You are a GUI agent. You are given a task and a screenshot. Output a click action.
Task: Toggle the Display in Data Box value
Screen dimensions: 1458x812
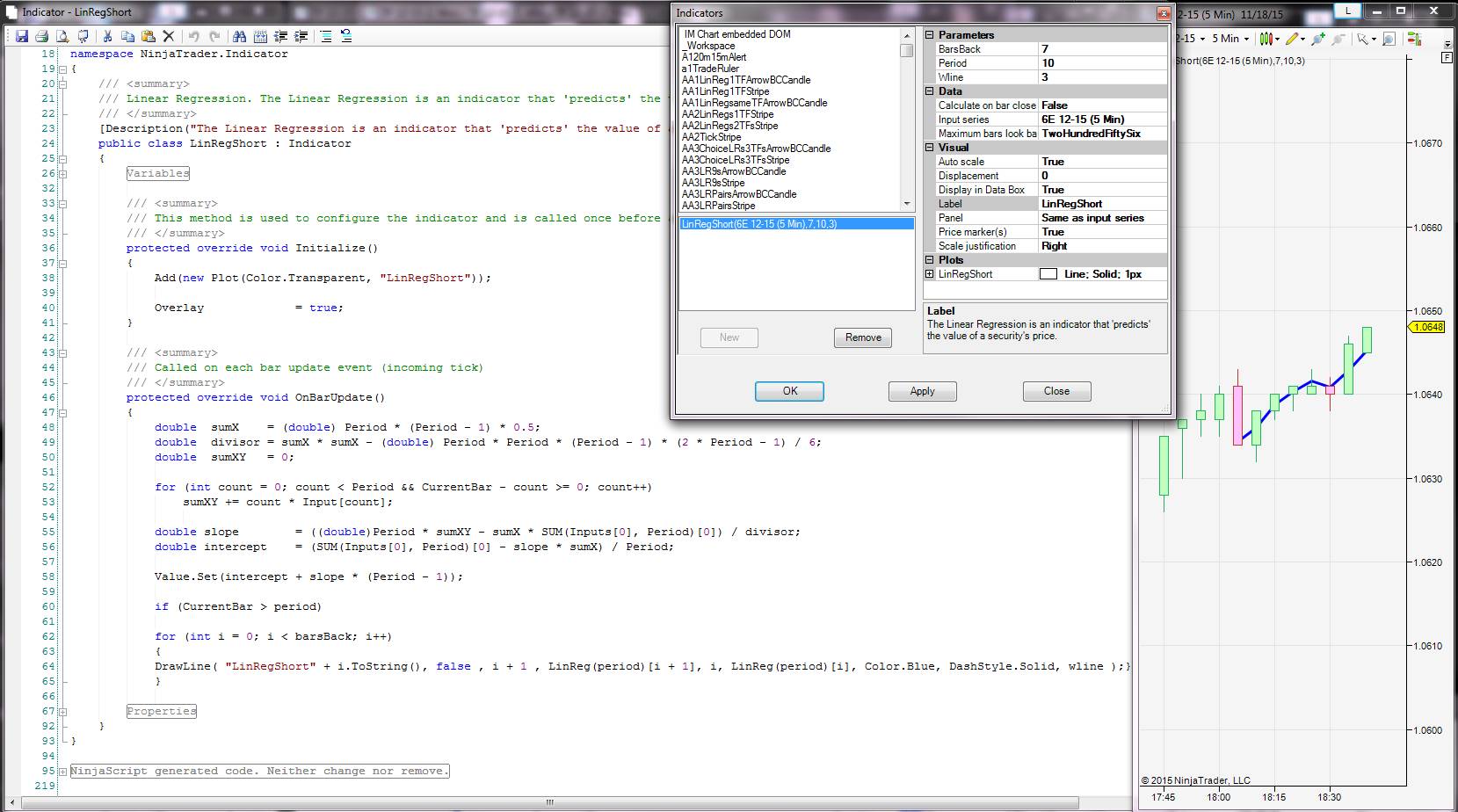[x=1103, y=190]
